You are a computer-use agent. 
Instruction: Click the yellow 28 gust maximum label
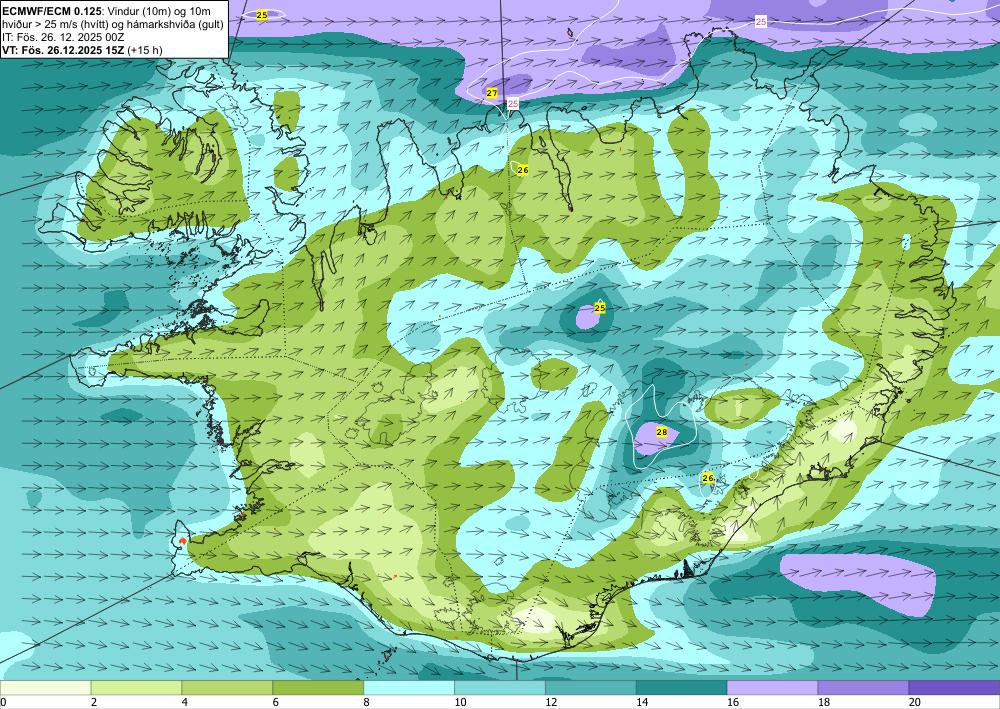(662, 432)
